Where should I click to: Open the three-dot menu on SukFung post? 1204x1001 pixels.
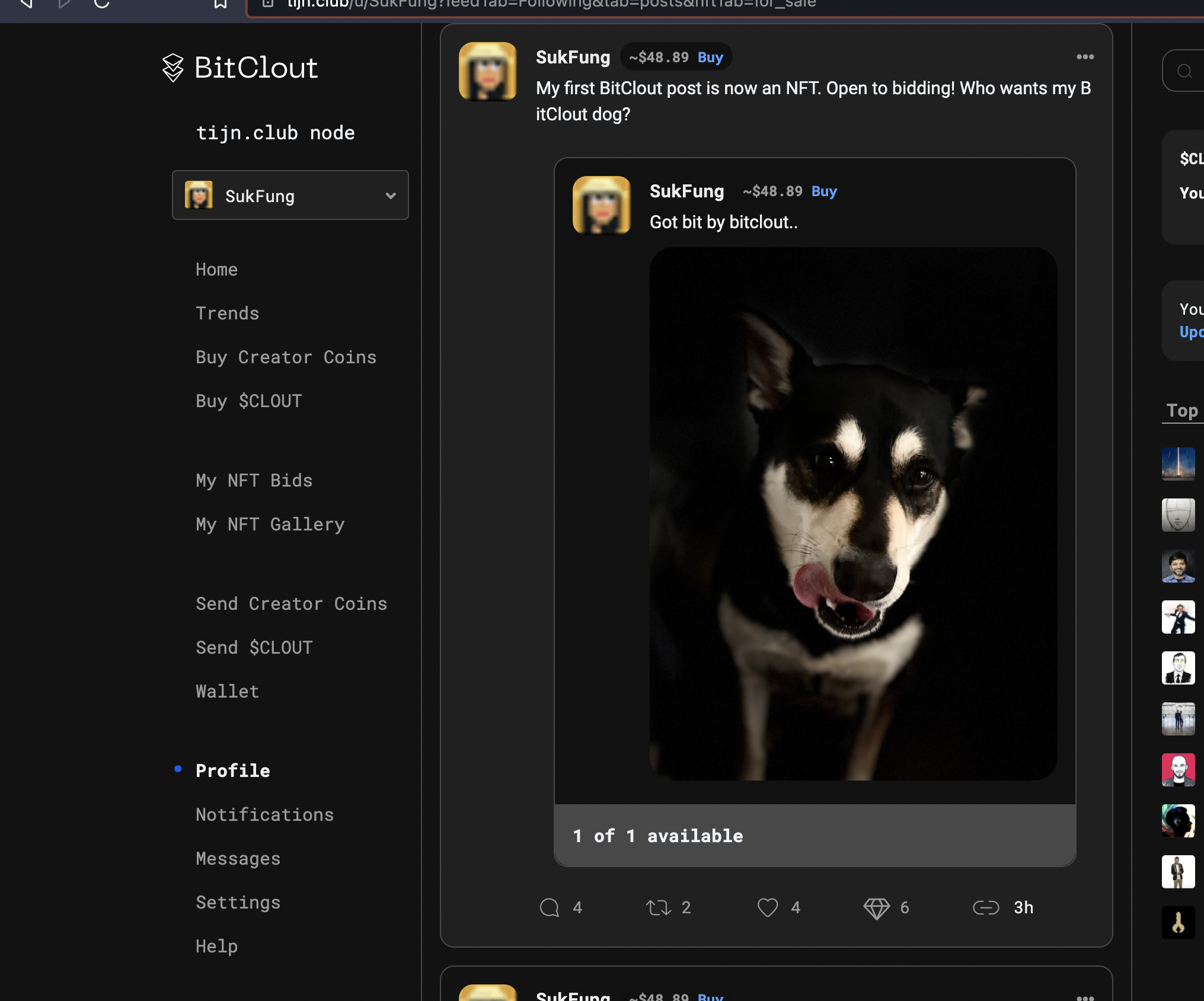(1085, 57)
